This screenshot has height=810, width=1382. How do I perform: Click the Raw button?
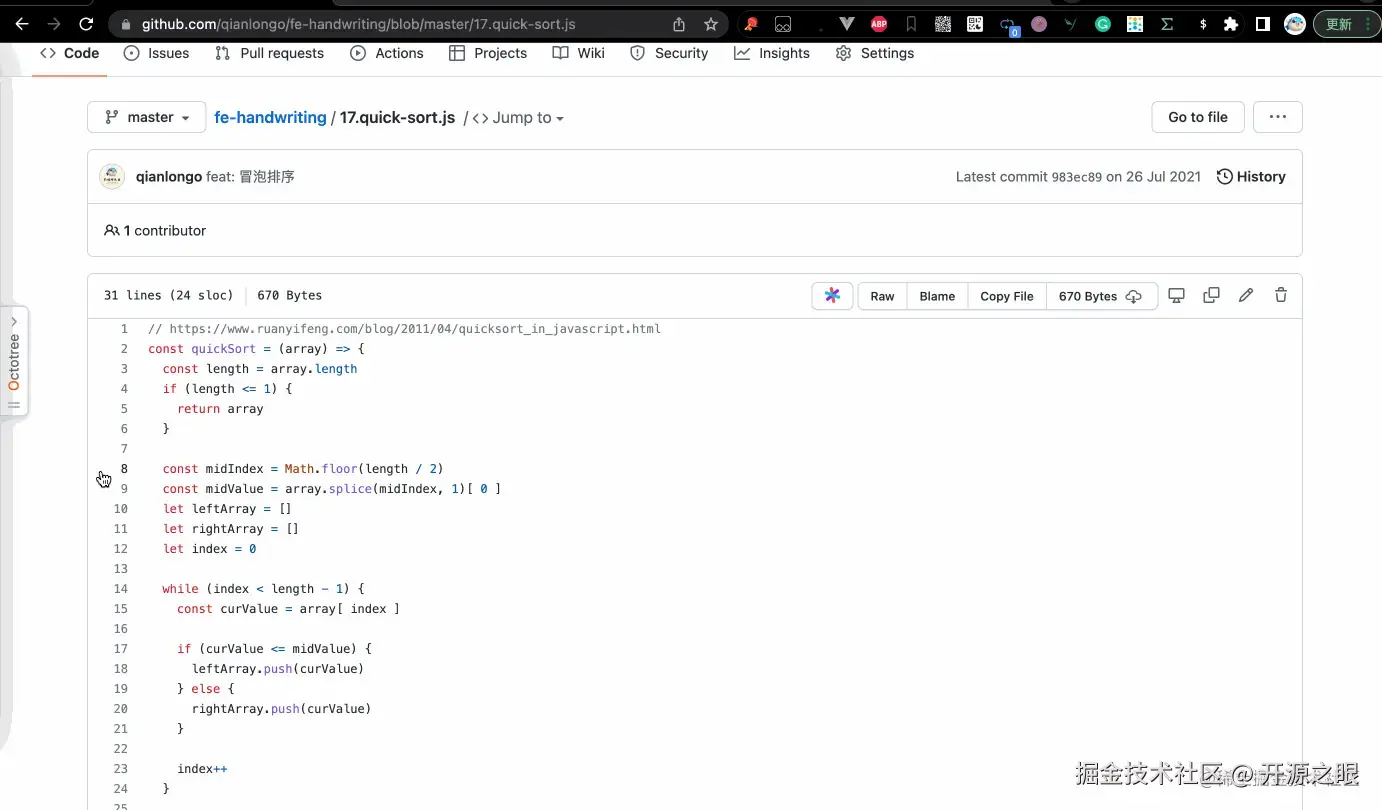tap(882, 296)
